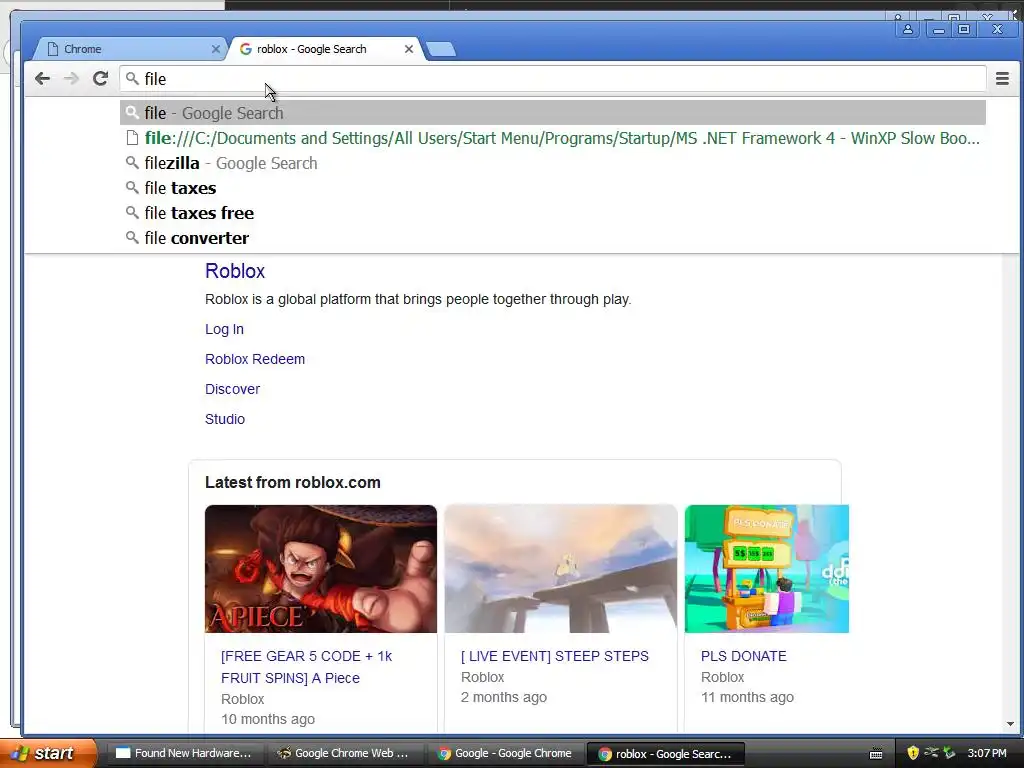Choose file - Google Search suggestion

pyautogui.click(x=552, y=113)
